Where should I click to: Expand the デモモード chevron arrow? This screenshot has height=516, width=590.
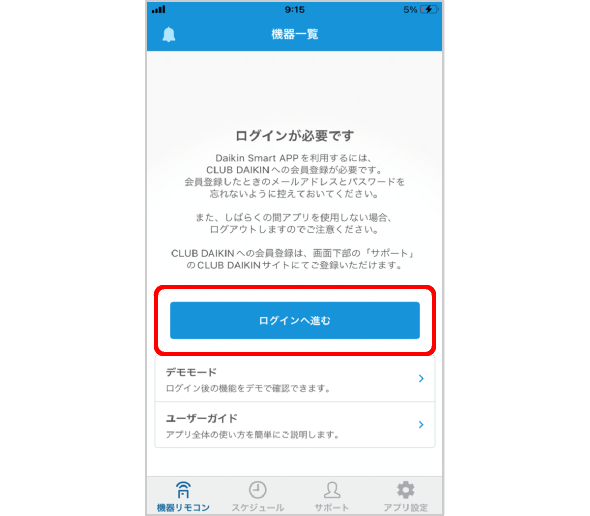(x=421, y=379)
